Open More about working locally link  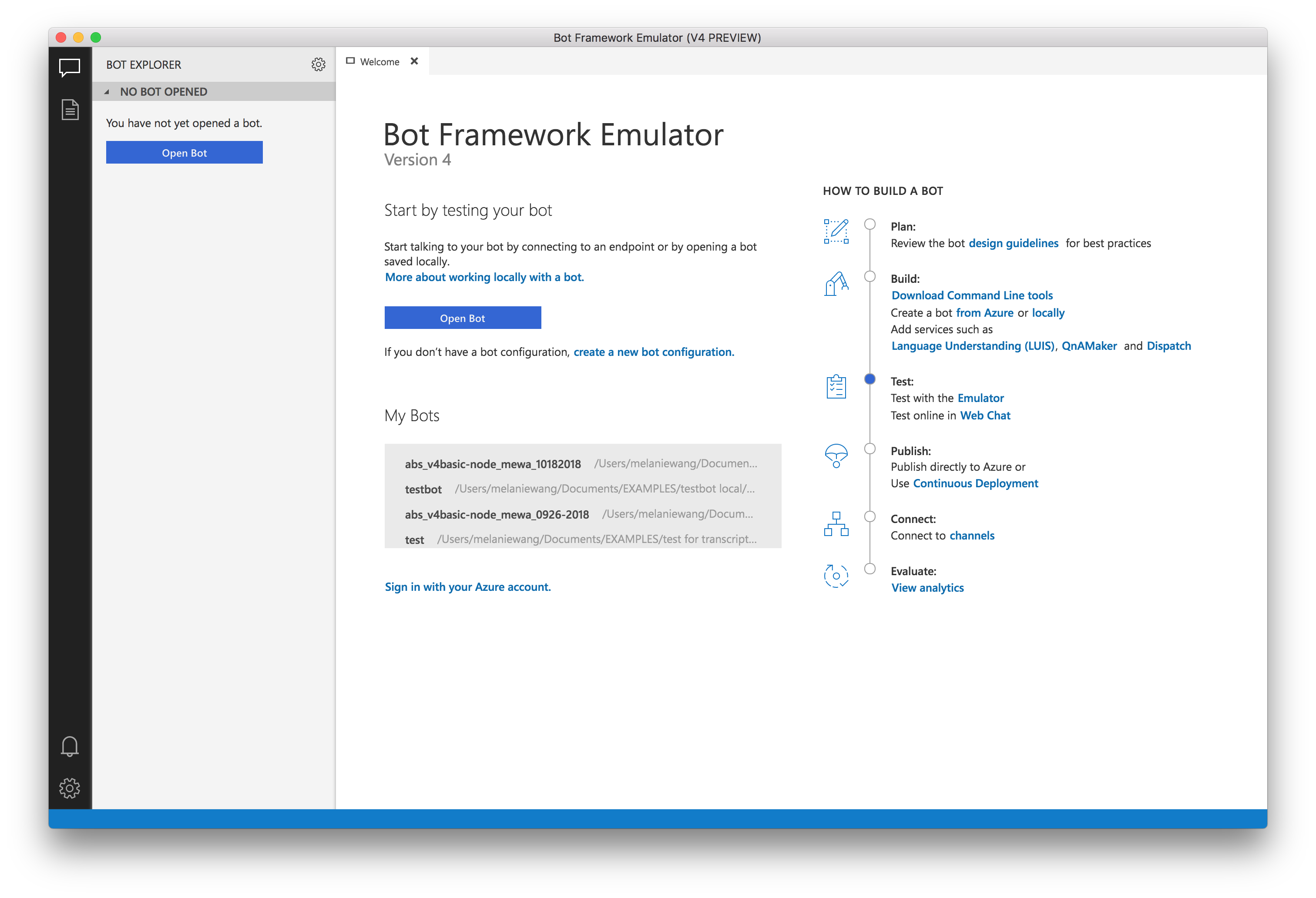coord(484,277)
